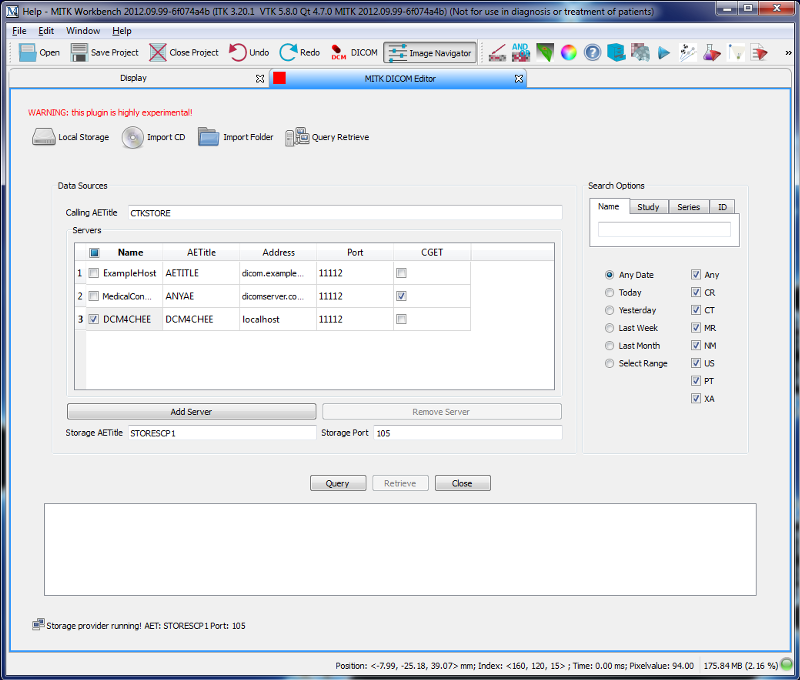Uncheck the CT modality checkbox

click(695, 310)
